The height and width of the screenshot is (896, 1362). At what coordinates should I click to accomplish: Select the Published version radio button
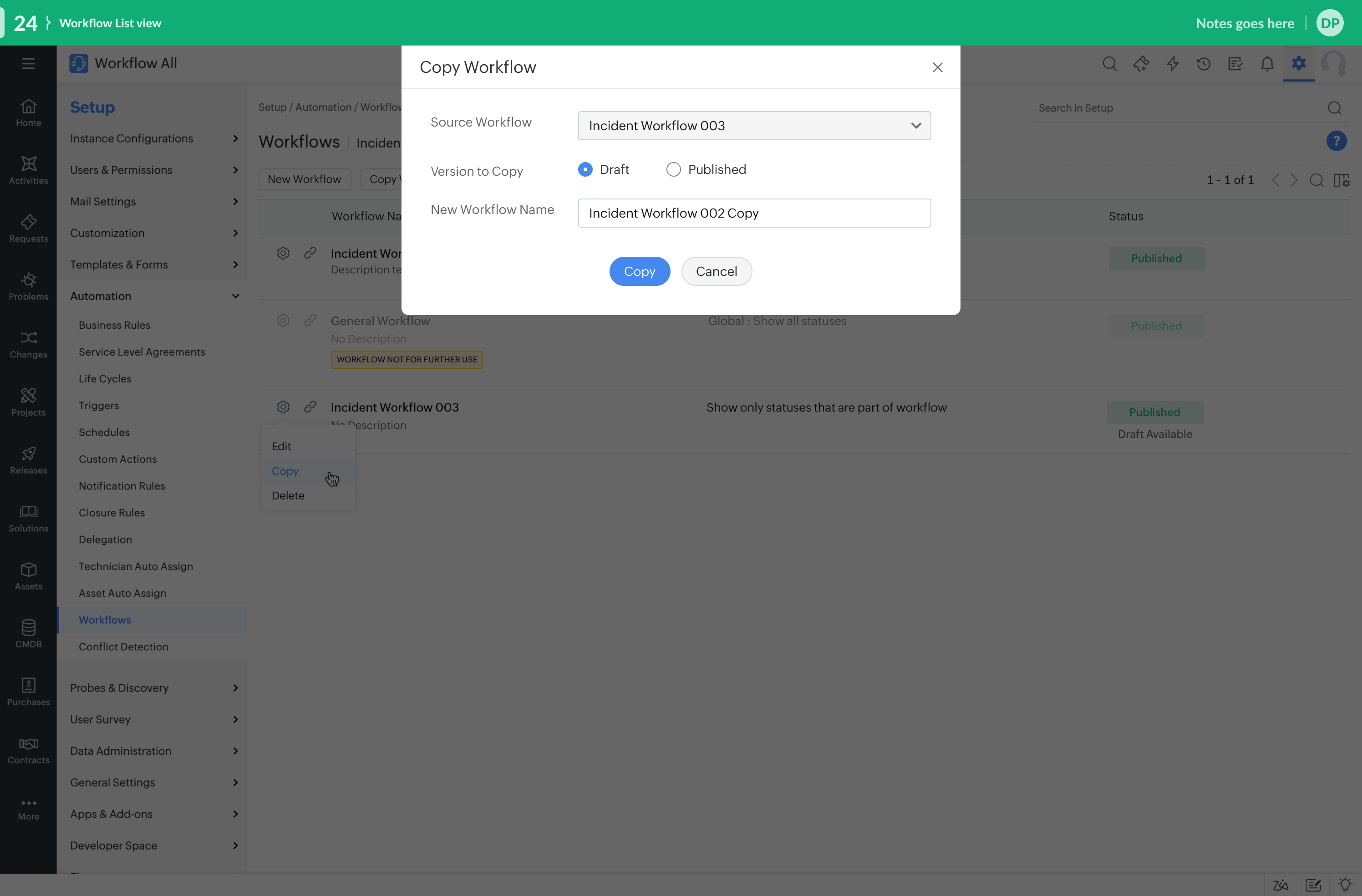tap(673, 169)
